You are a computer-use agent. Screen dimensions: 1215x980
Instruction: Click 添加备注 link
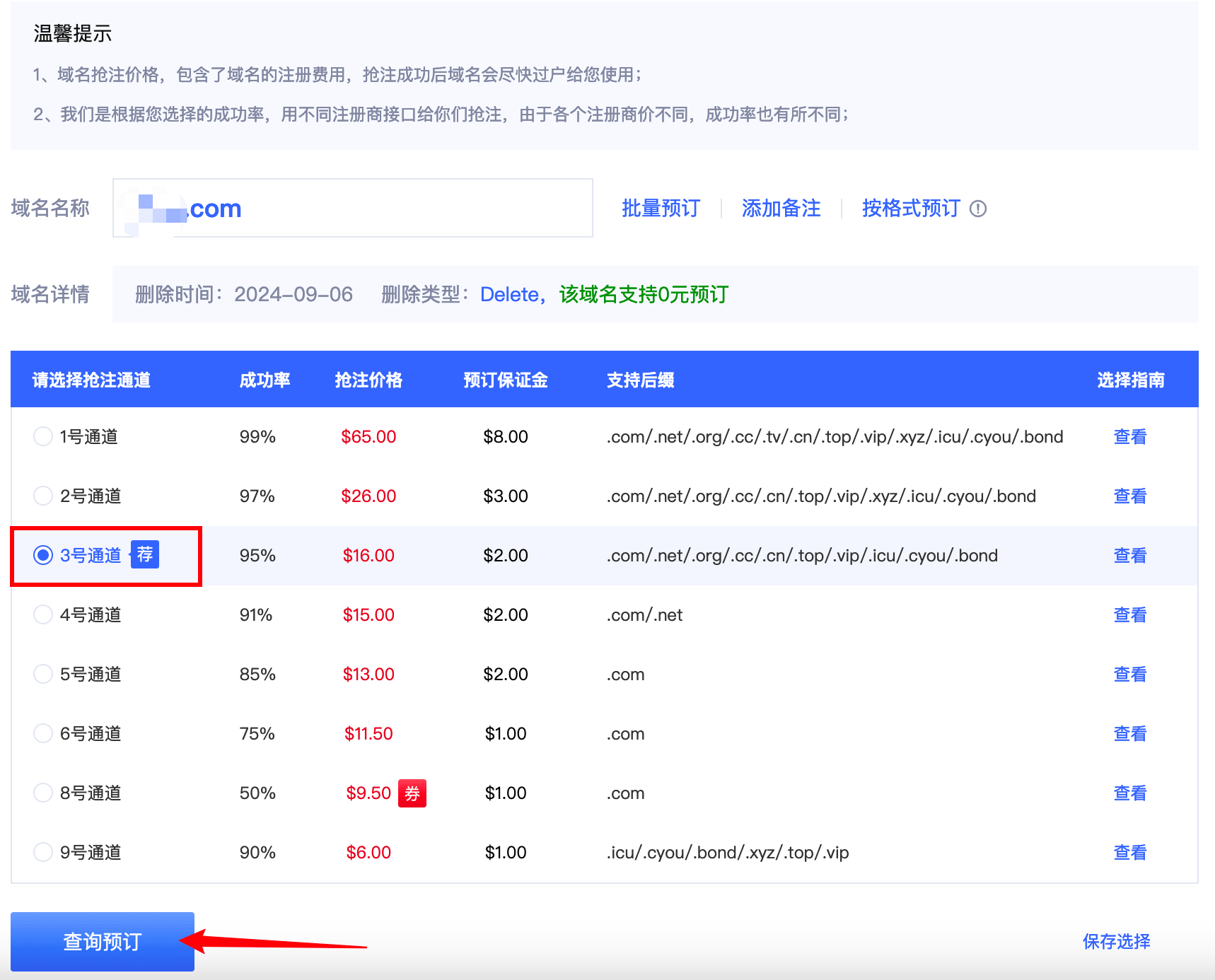[x=781, y=209]
